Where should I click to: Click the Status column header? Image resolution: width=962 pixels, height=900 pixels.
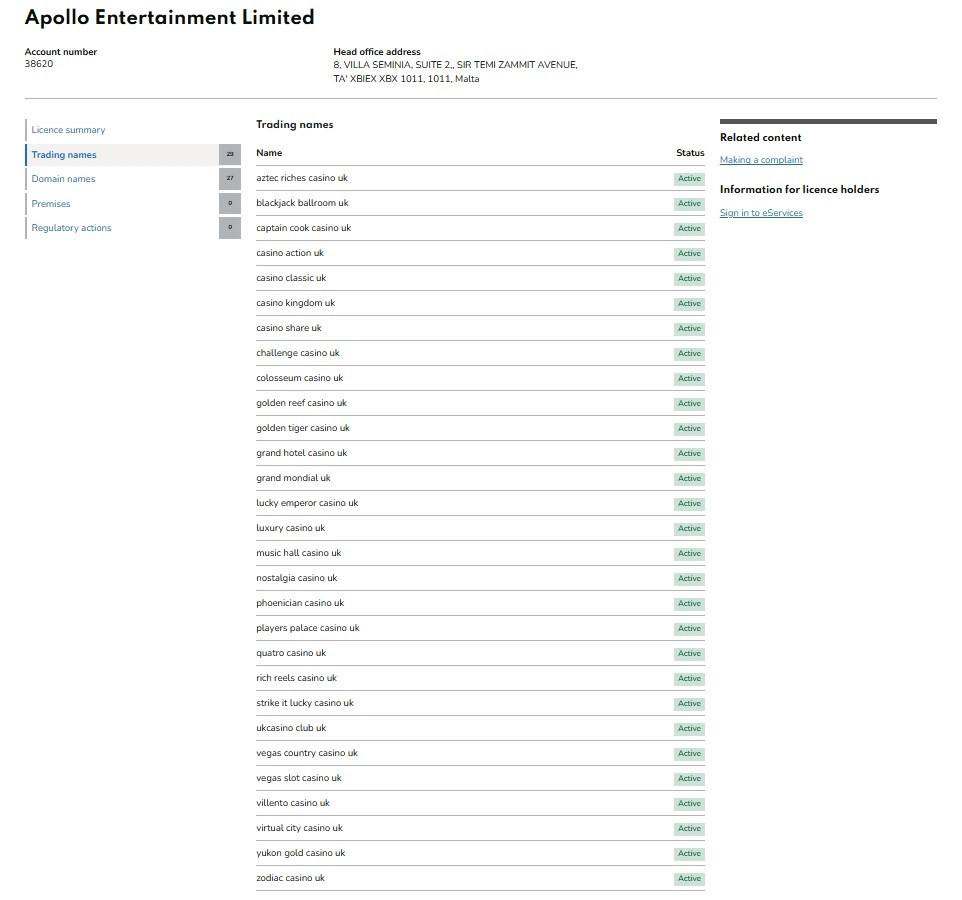pos(690,153)
